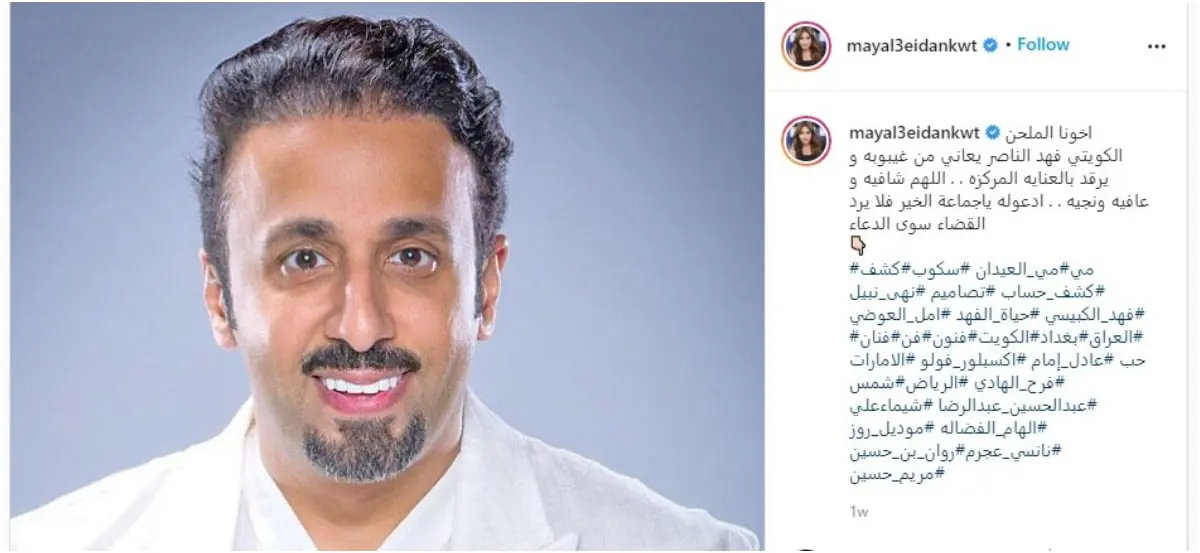Click the verified badge beside header username
Screen dimensions: 1200x553
tap(990, 45)
